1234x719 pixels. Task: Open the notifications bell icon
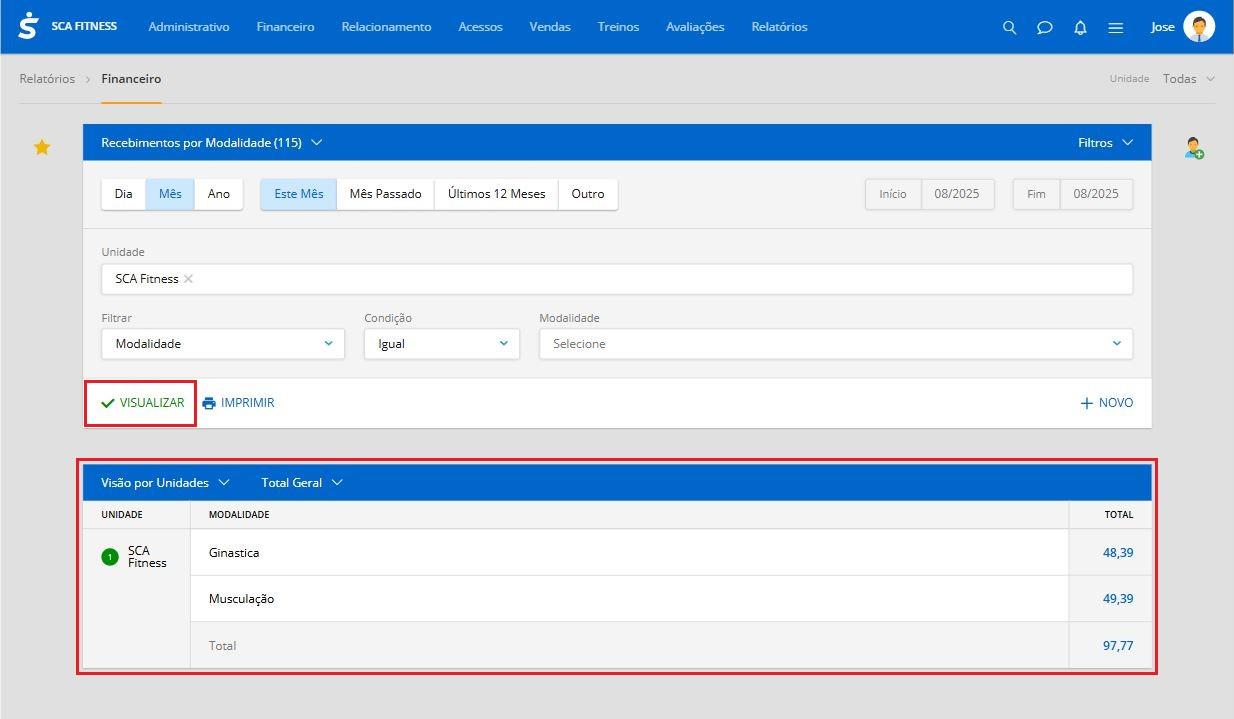point(1080,27)
